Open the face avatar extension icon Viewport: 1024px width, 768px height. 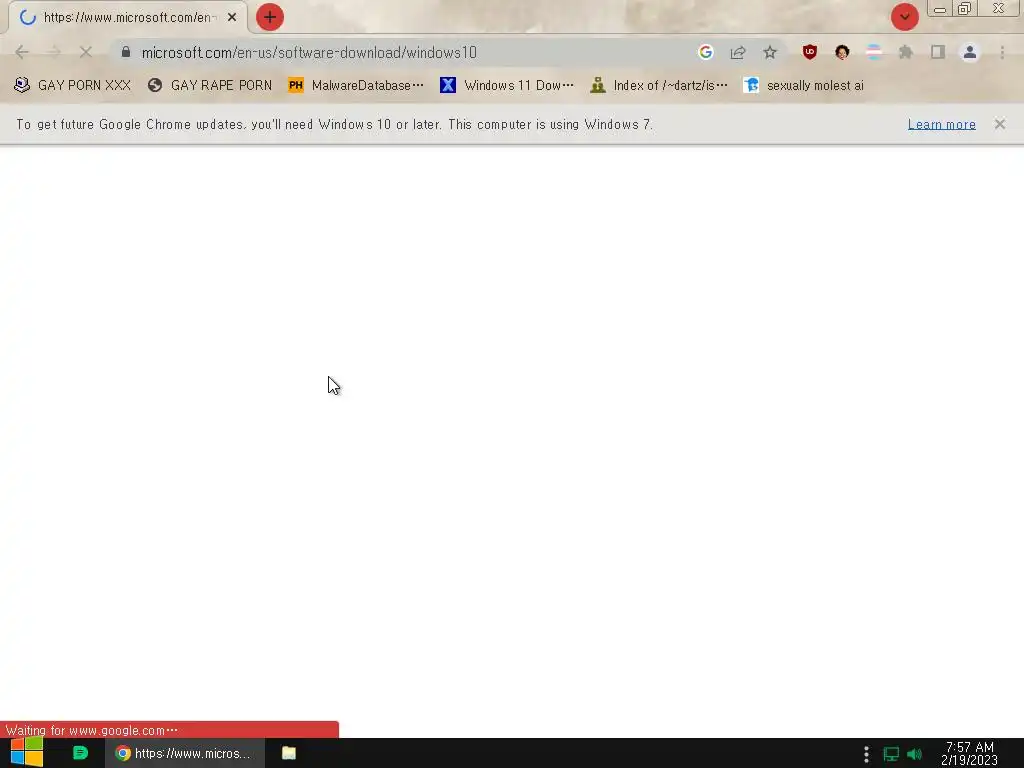(842, 52)
